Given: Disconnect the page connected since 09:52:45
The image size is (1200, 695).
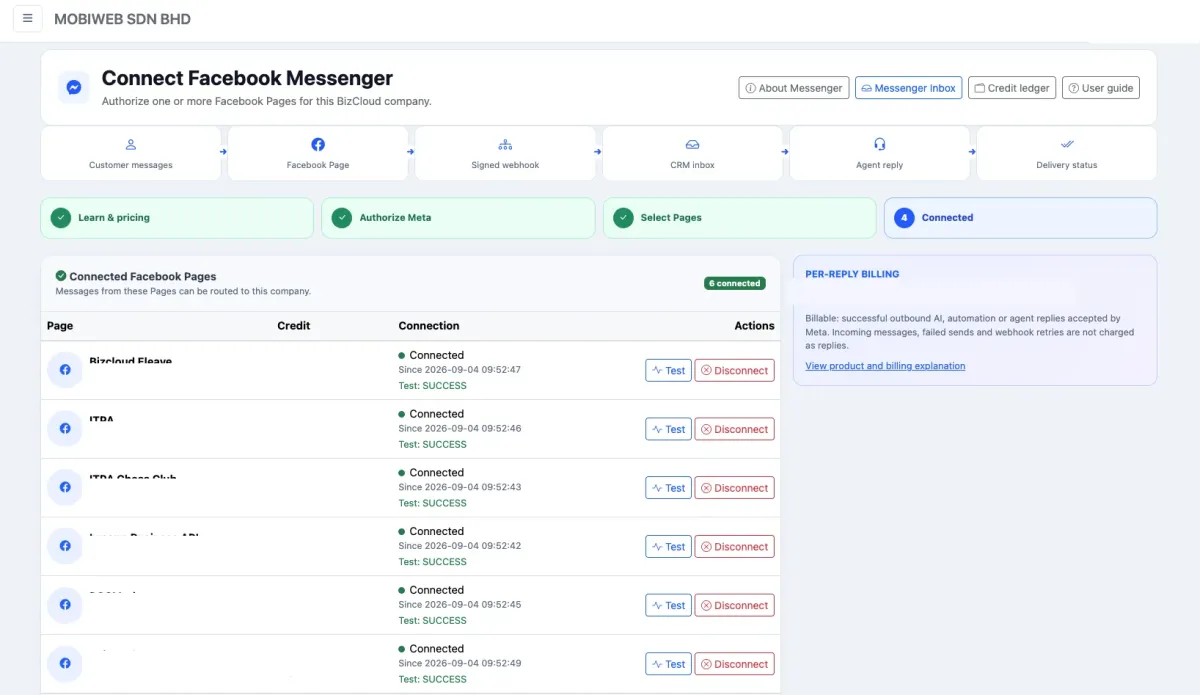Looking at the screenshot, I should click(734, 605).
